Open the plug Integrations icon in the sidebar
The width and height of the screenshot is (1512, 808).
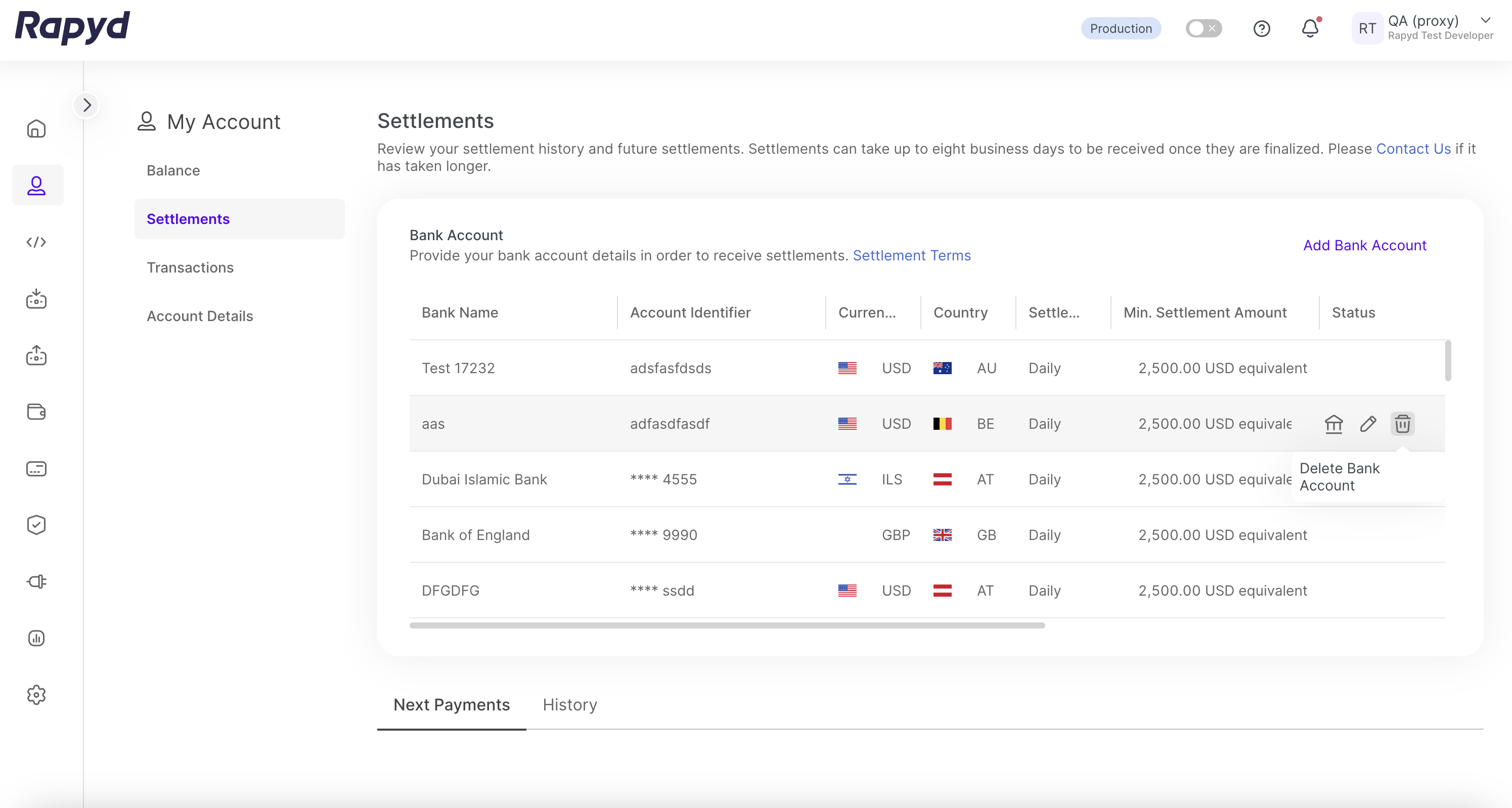pos(36,581)
